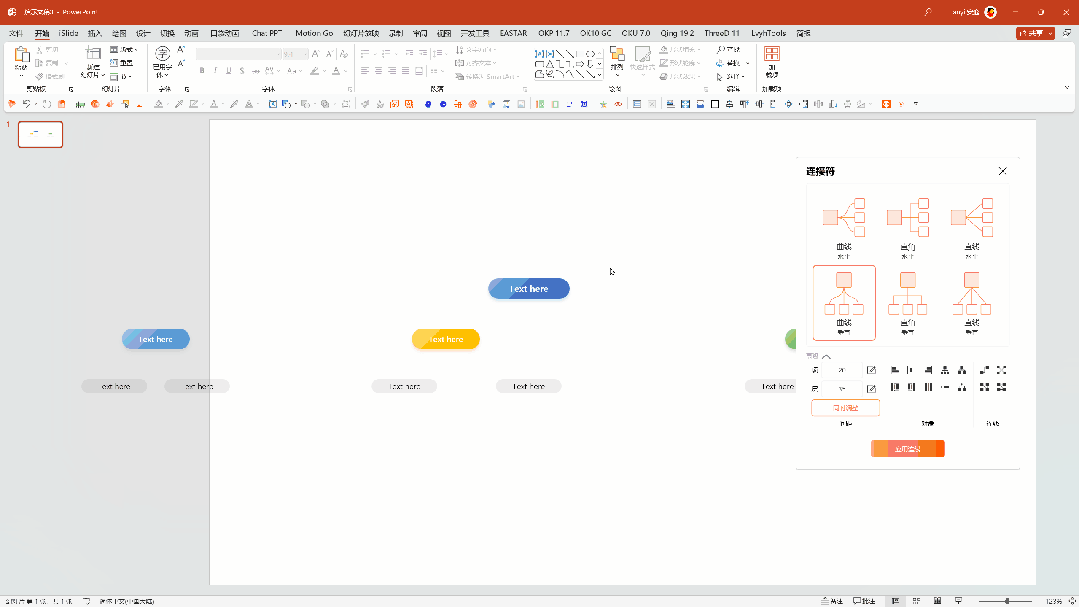1079x607 pixels.
Task: Open the font color dropdown arrow
Action: point(345,71)
